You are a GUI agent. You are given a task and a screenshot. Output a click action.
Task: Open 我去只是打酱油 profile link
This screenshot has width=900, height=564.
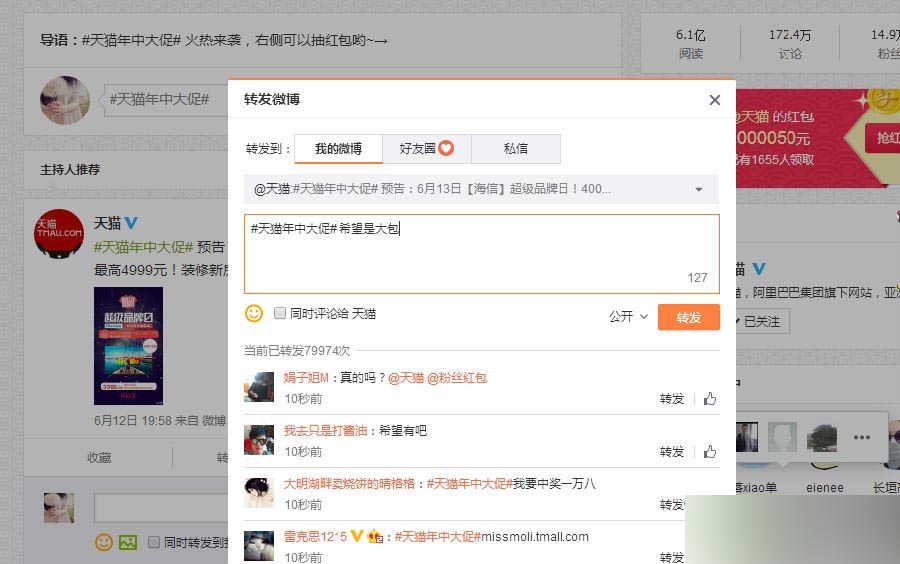point(325,431)
